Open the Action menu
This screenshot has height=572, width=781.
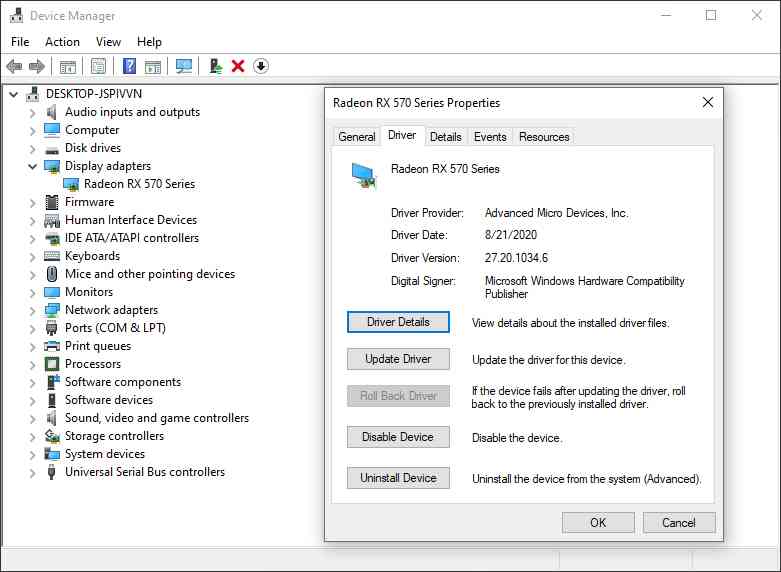(62, 42)
